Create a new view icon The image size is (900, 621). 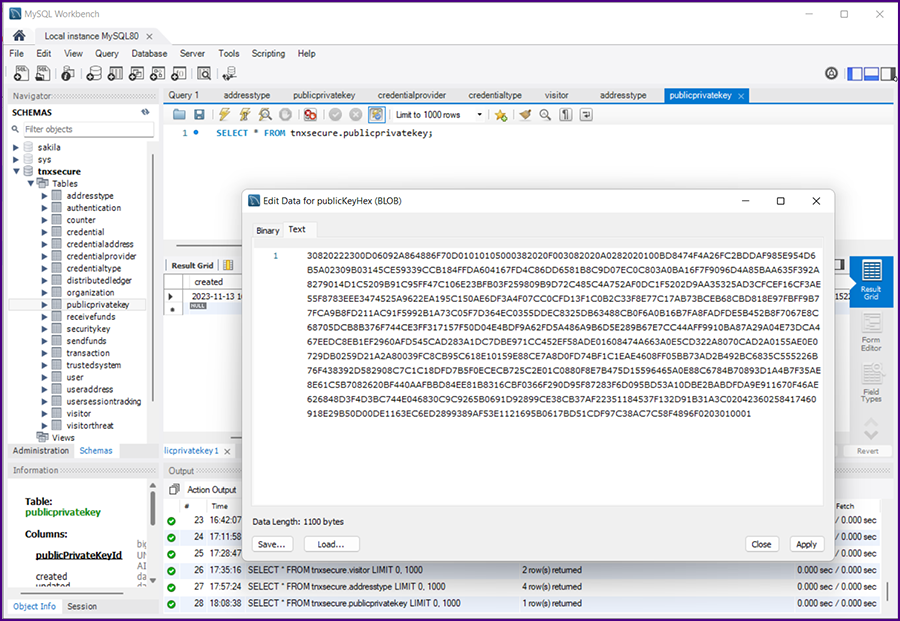(137, 73)
